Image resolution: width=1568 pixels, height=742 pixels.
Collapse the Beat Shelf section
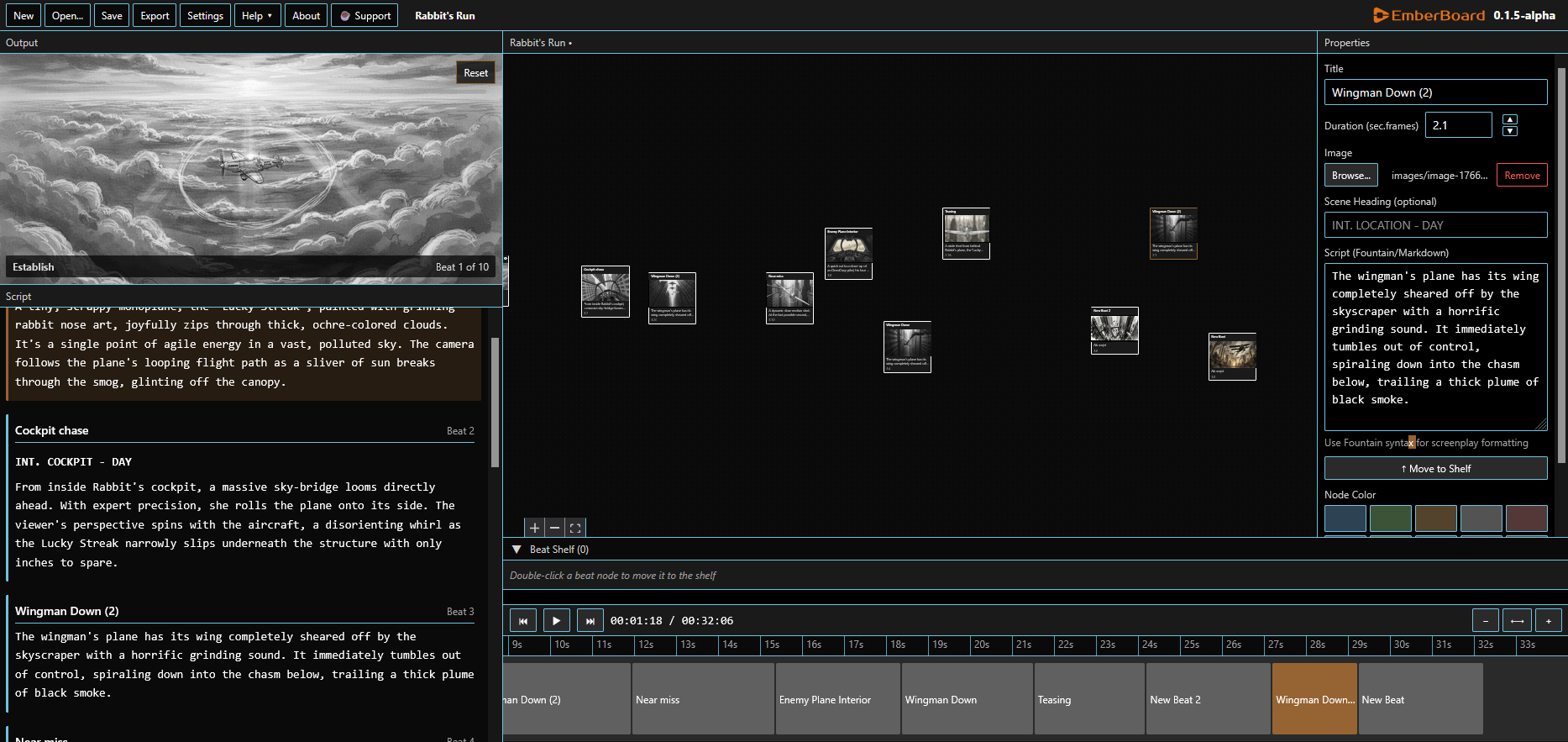pos(517,550)
